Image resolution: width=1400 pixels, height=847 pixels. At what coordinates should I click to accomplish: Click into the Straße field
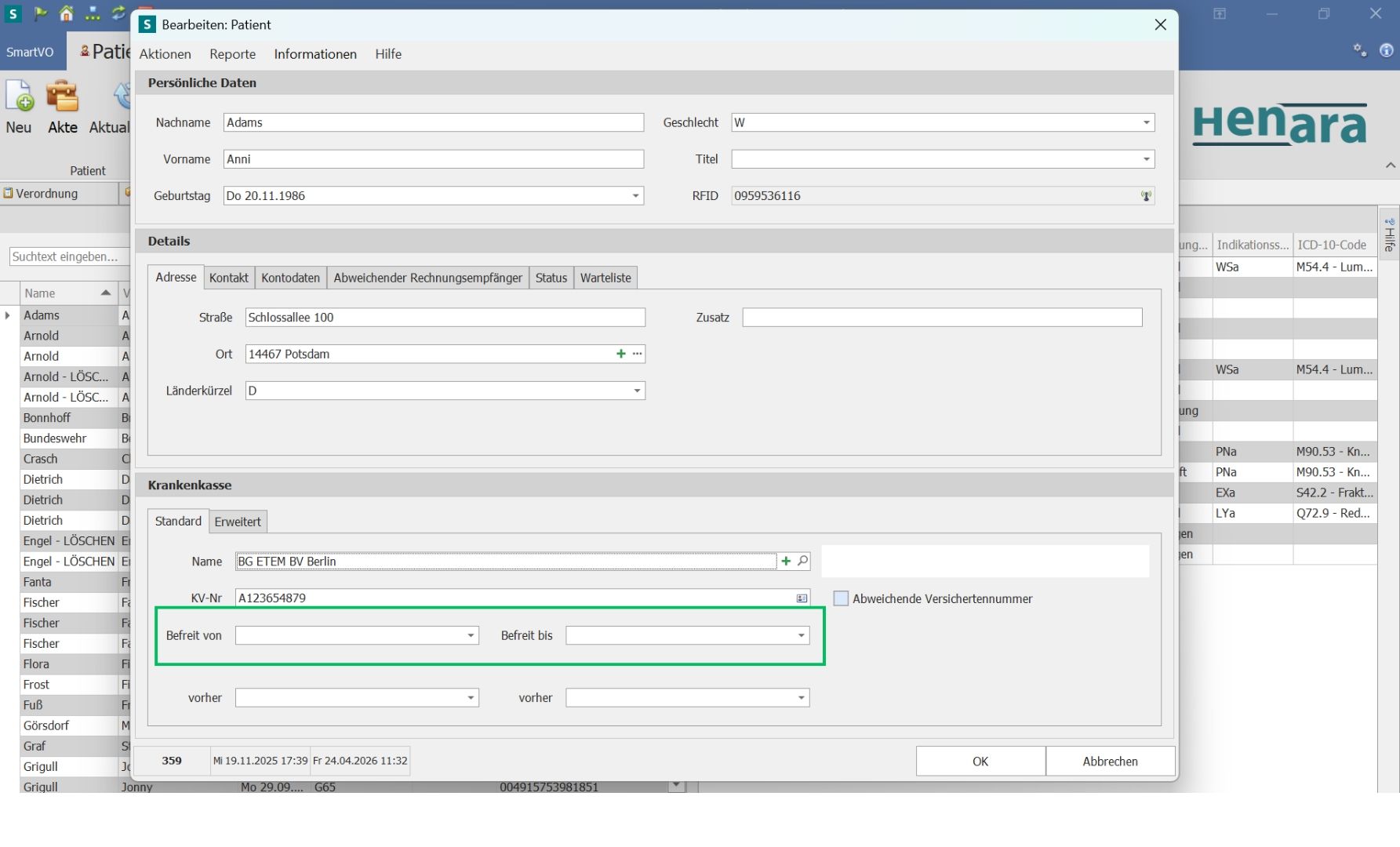coord(445,318)
